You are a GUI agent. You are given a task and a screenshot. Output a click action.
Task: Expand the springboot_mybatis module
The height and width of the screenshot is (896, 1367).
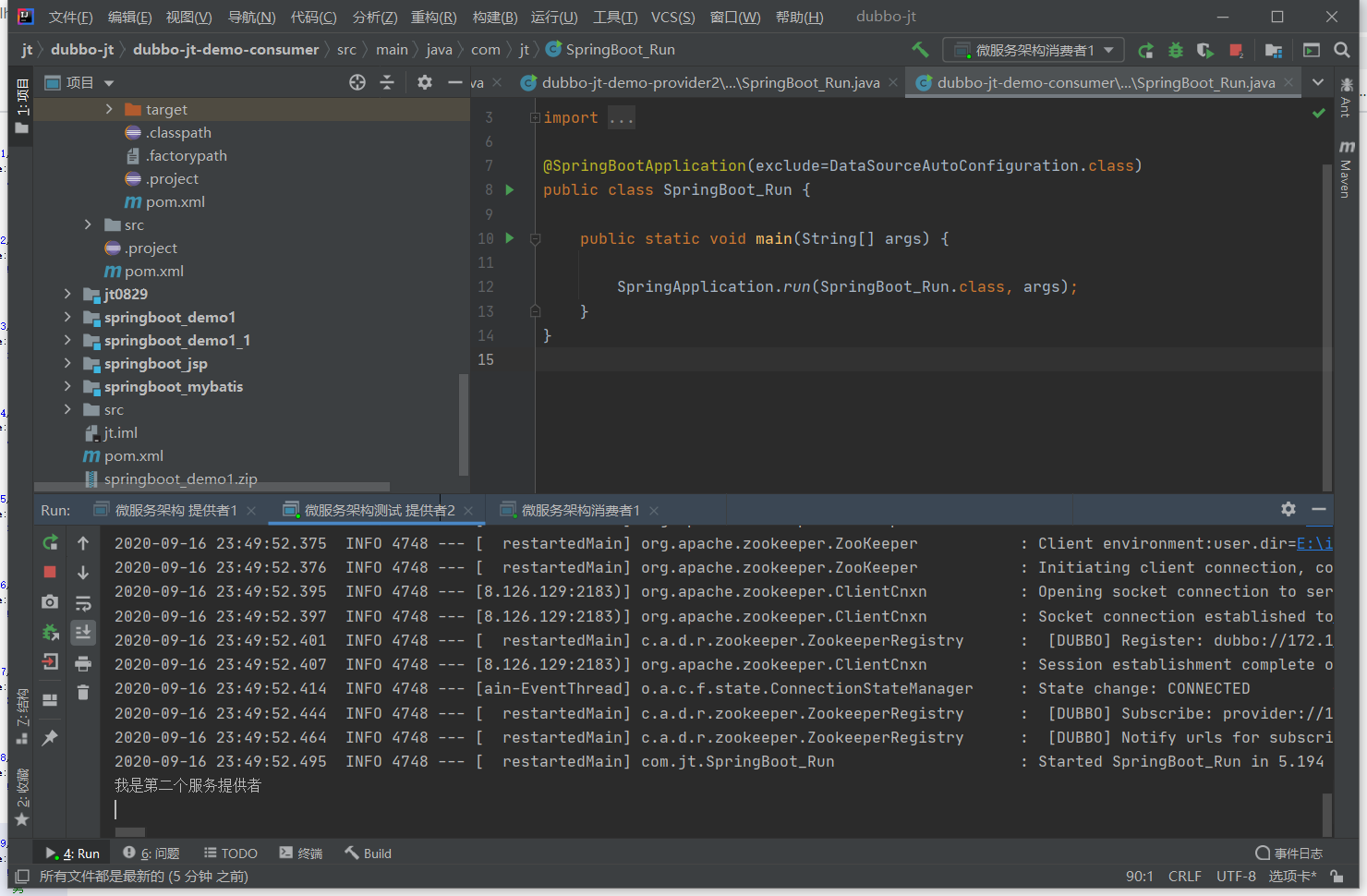point(67,386)
